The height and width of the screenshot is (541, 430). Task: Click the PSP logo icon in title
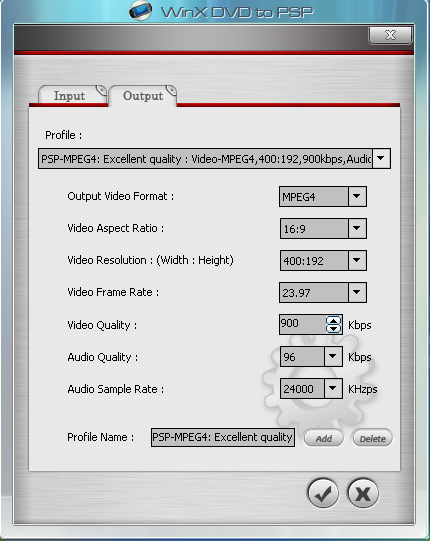(x=140, y=11)
